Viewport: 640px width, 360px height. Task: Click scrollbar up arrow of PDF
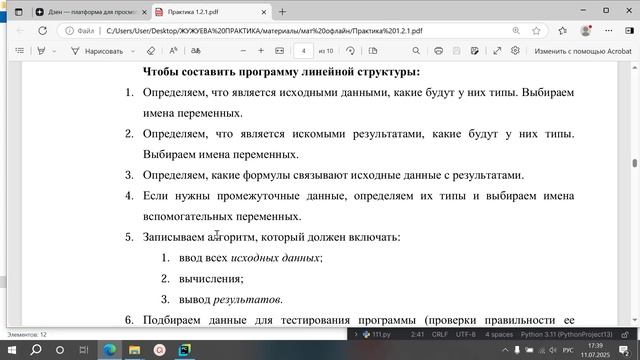[634, 67]
